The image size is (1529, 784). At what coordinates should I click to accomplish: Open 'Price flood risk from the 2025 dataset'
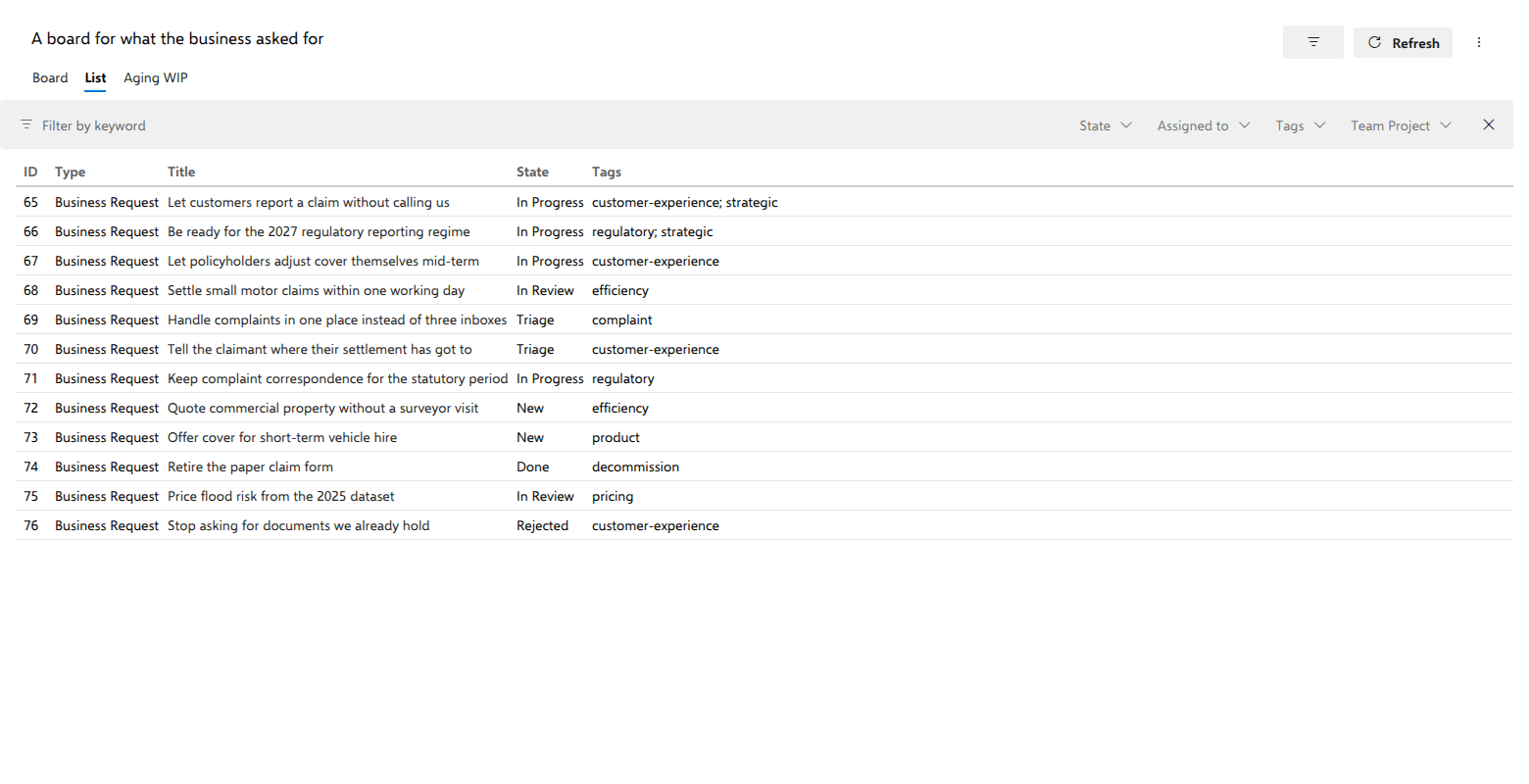pyautogui.click(x=281, y=496)
